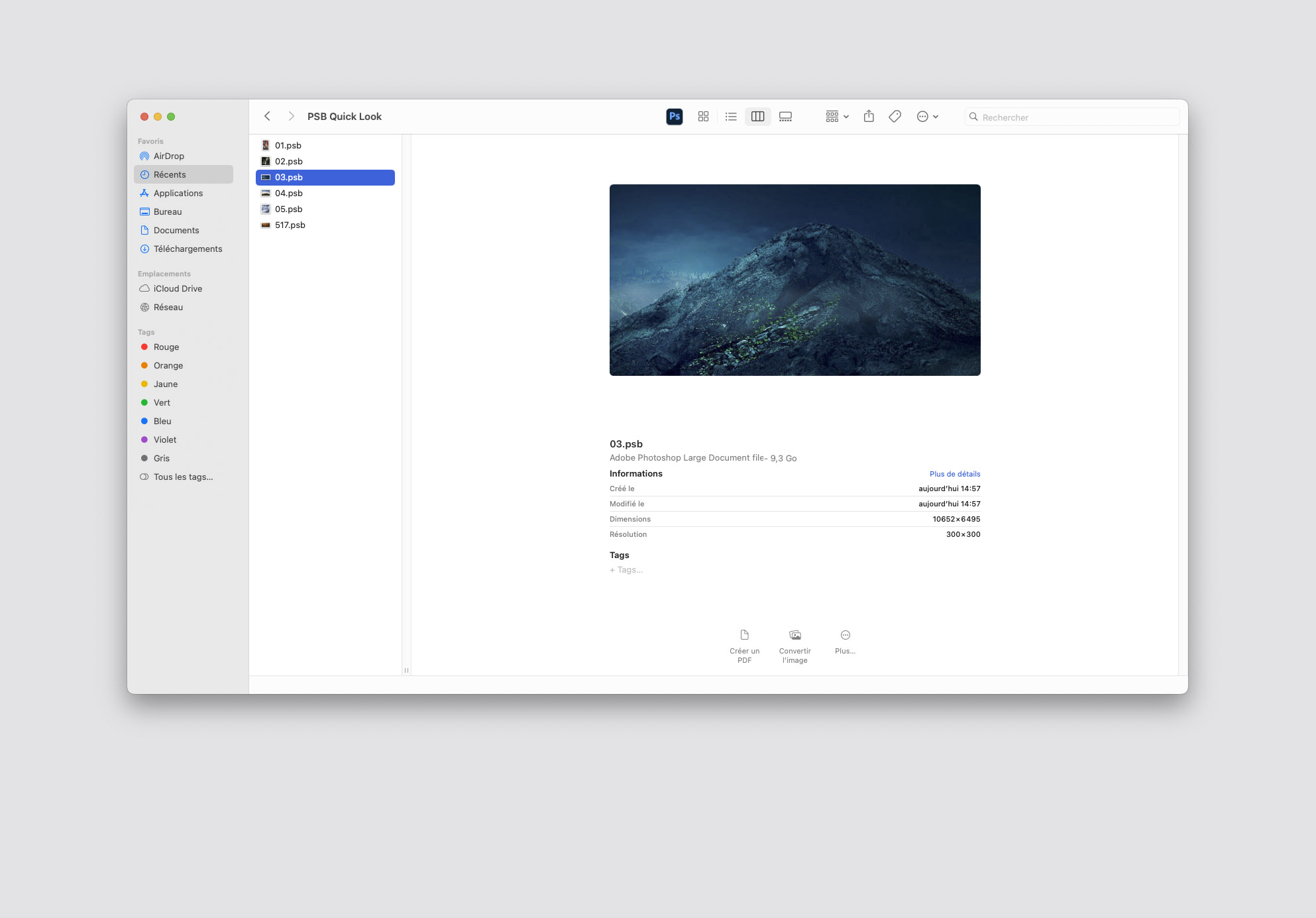Screen dimensions: 1316x918
Task: Open the Téléchargements sidebar entry
Action: 188,249
